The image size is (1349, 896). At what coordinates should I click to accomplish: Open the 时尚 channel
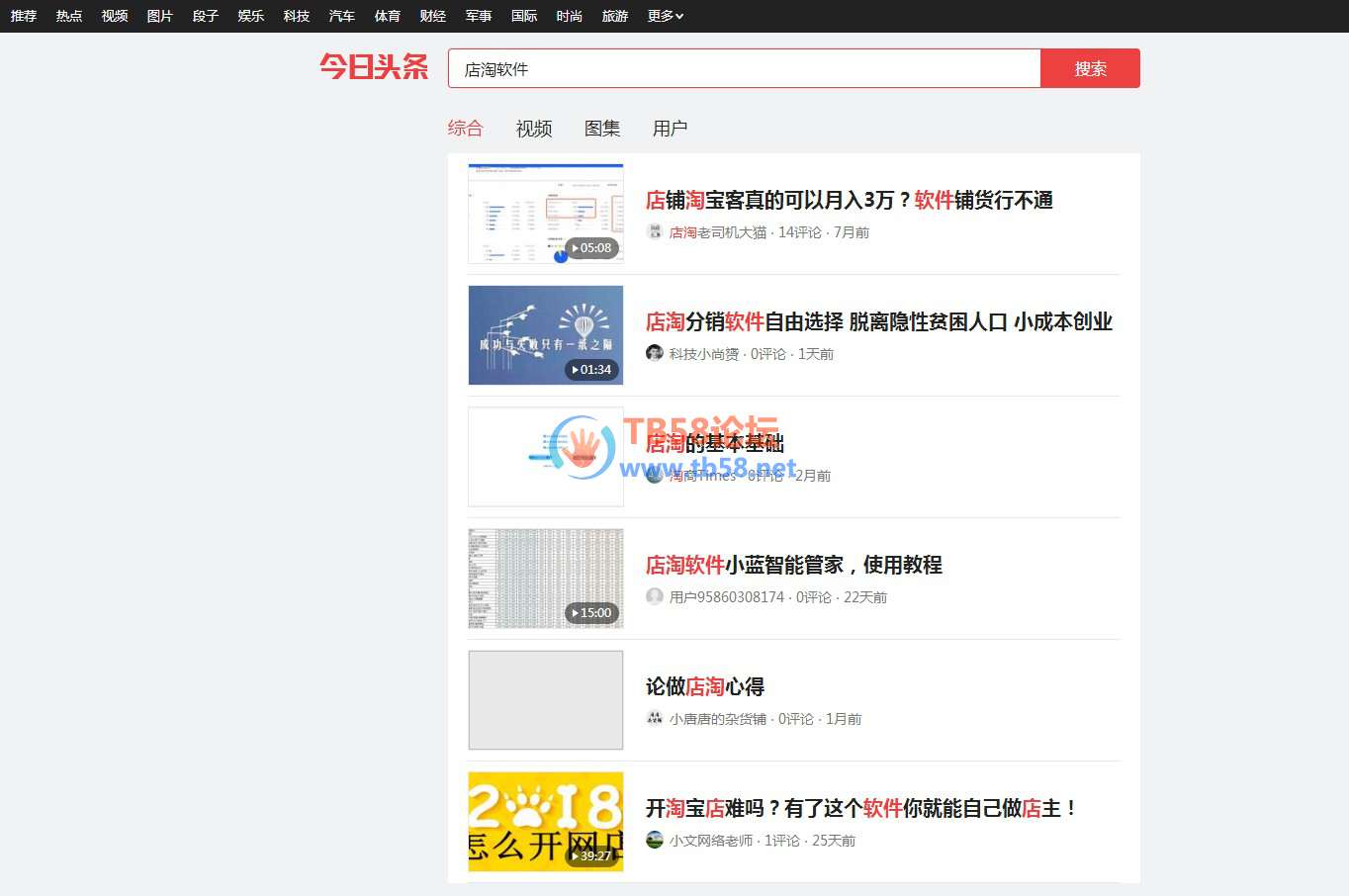click(x=570, y=16)
